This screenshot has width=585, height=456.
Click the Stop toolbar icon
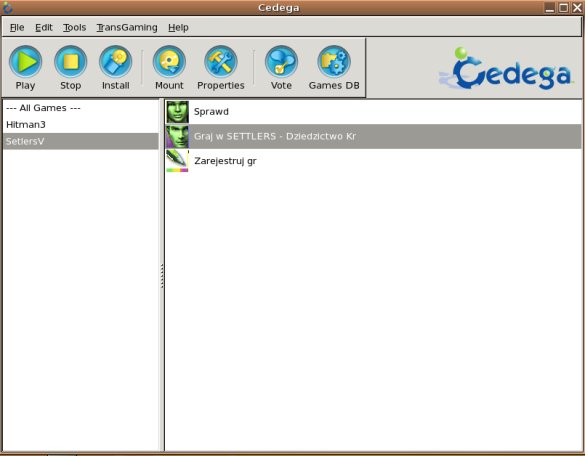[x=71, y=62]
